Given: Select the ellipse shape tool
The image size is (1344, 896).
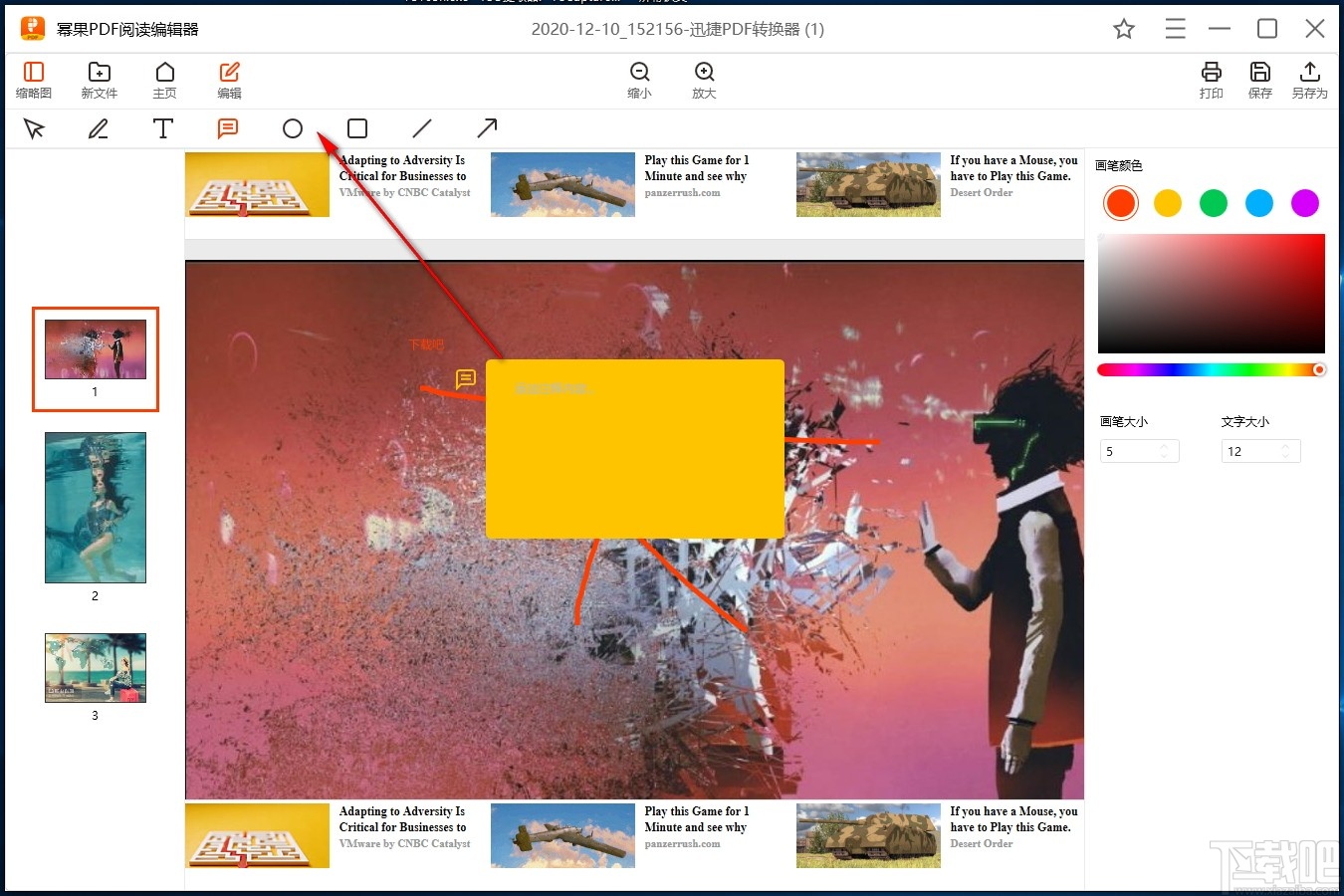Looking at the screenshot, I should (293, 128).
